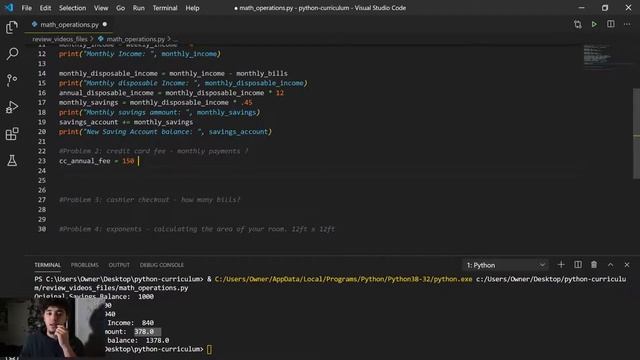This screenshot has height=360, width=640.
Task: Click monthly_disposable_income on line 14
Action: tap(108, 73)
